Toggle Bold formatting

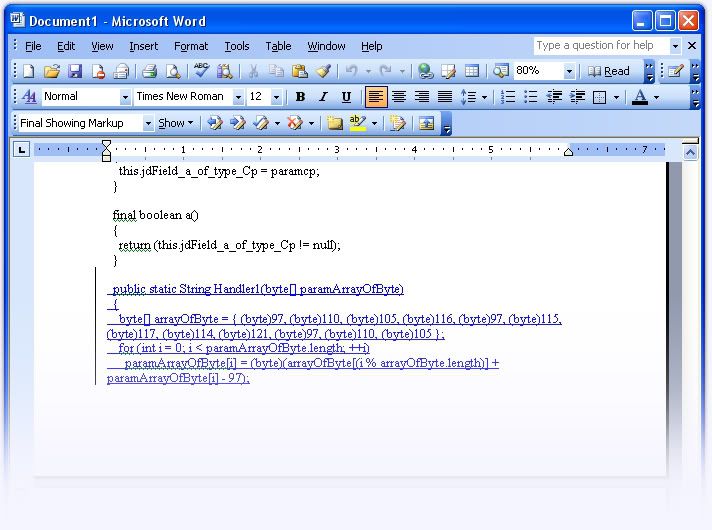(300, 97)
